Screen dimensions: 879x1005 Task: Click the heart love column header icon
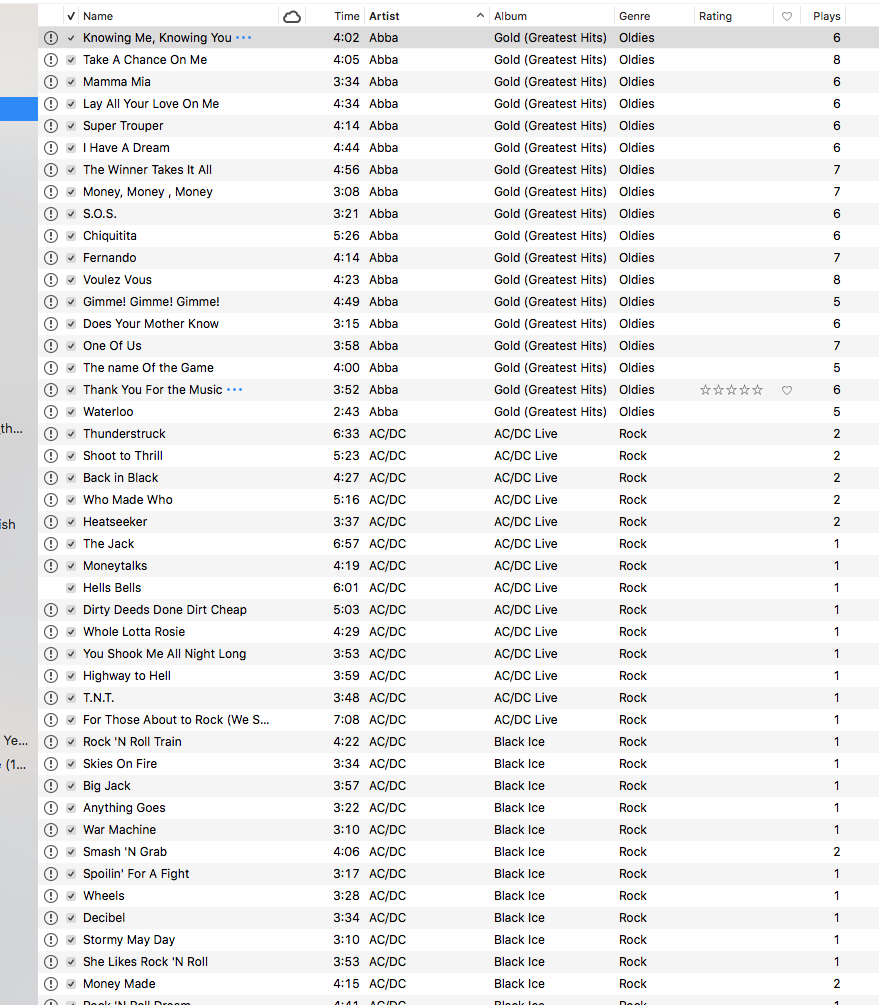(x=787, y=17)
